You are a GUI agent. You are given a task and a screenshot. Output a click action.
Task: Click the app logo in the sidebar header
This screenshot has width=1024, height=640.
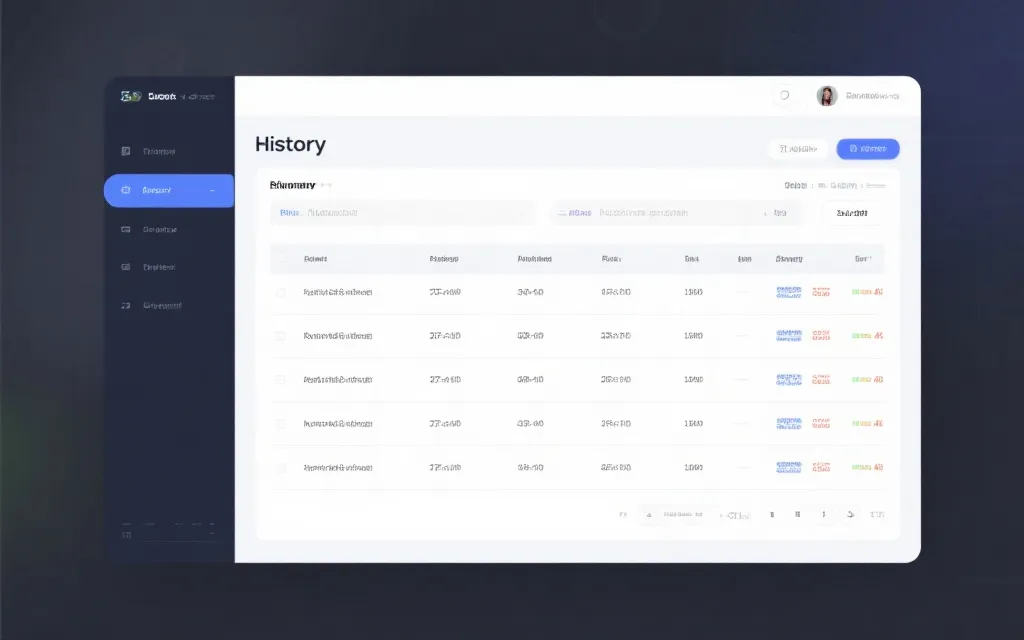(x=130, y=96)
